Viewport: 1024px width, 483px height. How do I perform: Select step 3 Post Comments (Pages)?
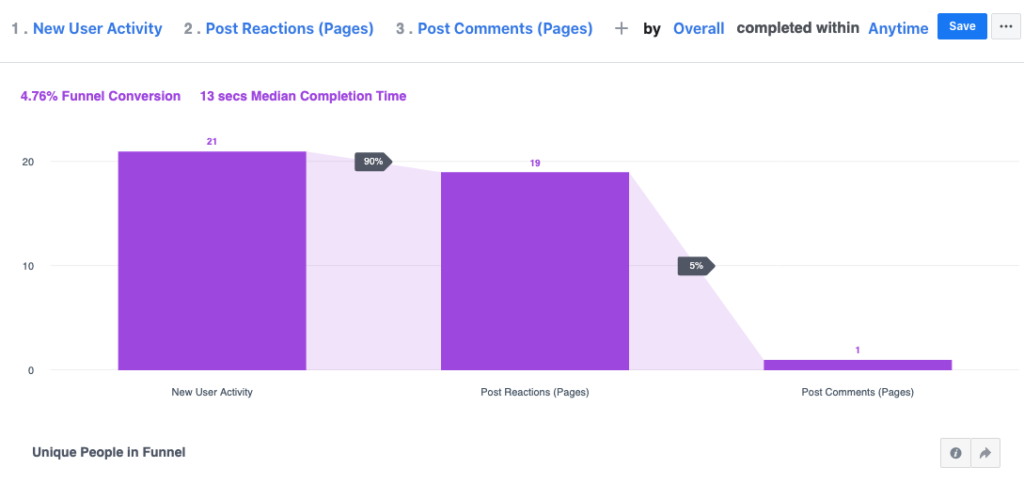coord(504,29)
